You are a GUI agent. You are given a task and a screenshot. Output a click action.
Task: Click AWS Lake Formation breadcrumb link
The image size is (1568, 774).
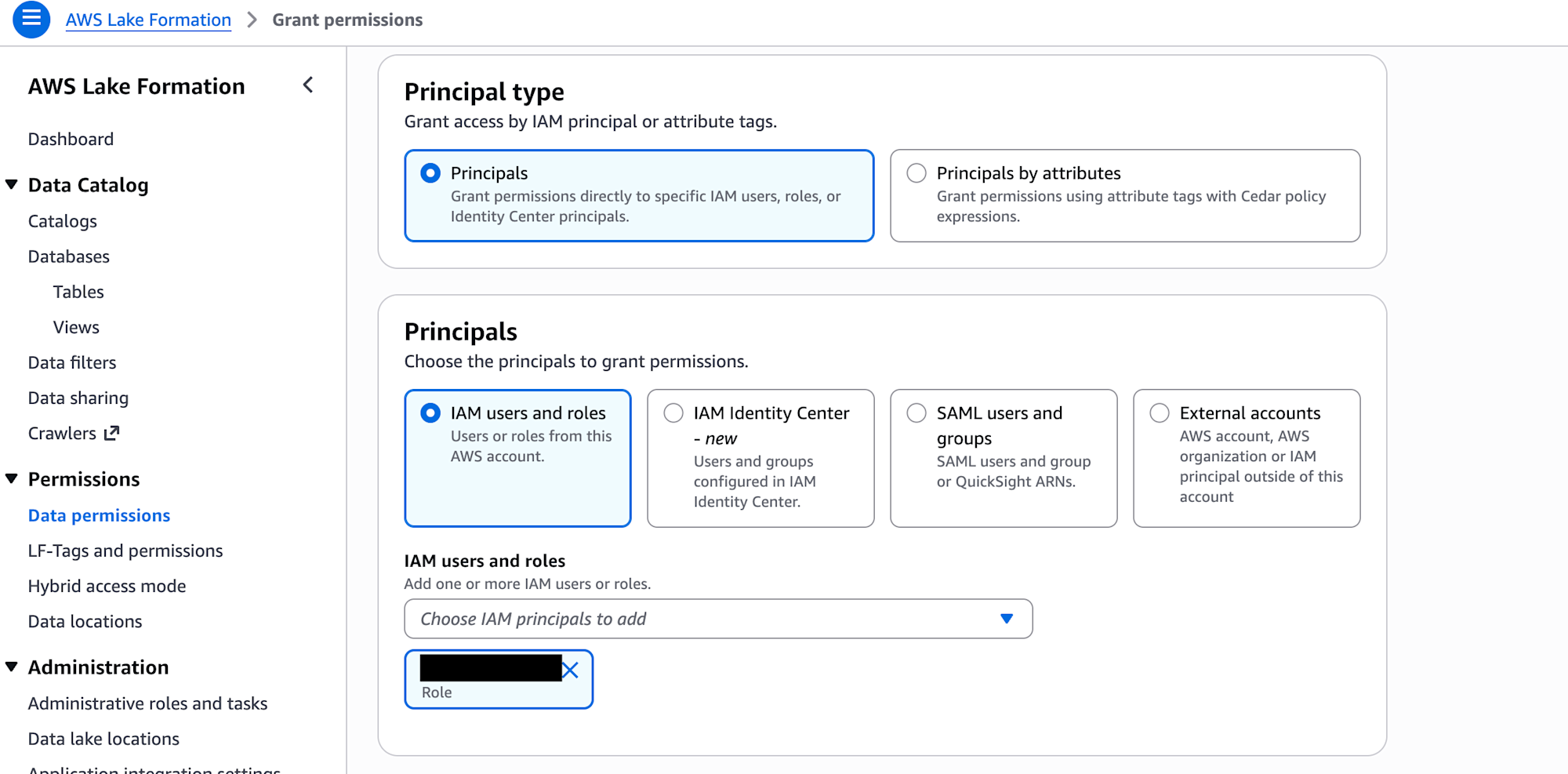pos(148,20)
